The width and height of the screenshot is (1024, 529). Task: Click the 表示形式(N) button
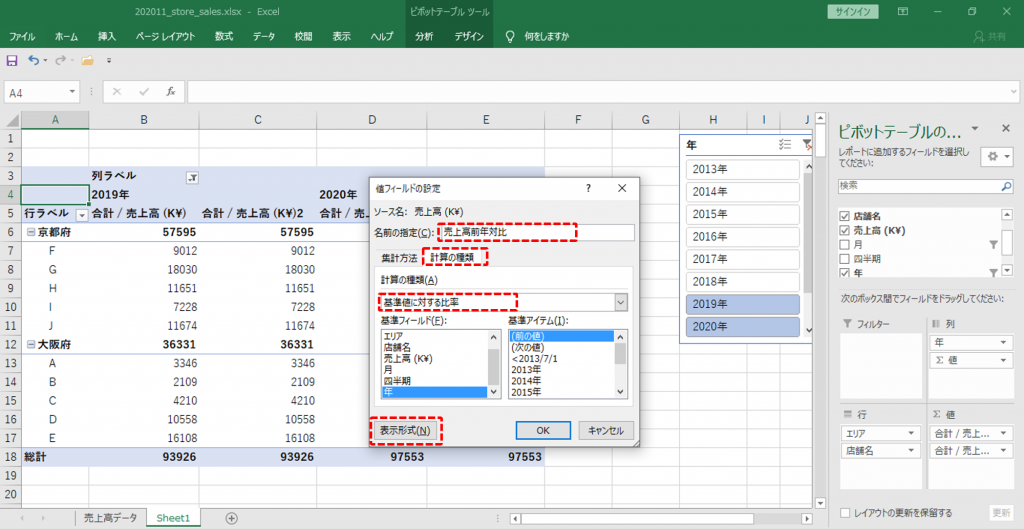click(x=405, y=430)
